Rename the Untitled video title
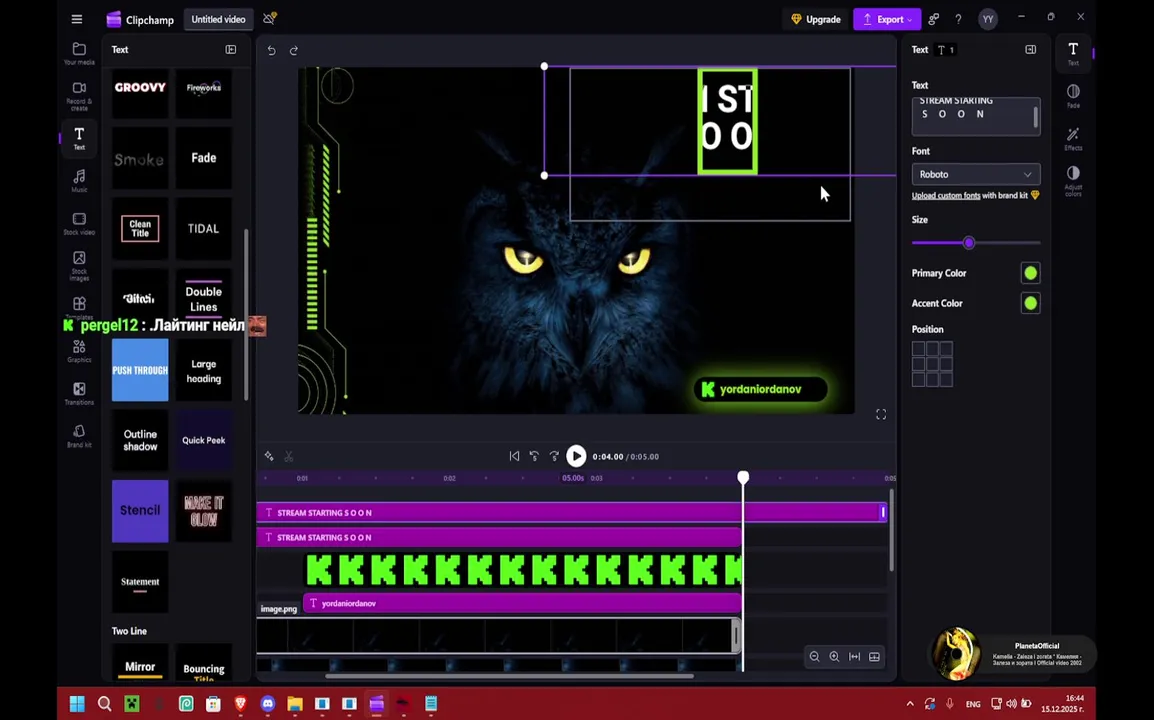This screenshot has height=720, width=1154. 218,19
